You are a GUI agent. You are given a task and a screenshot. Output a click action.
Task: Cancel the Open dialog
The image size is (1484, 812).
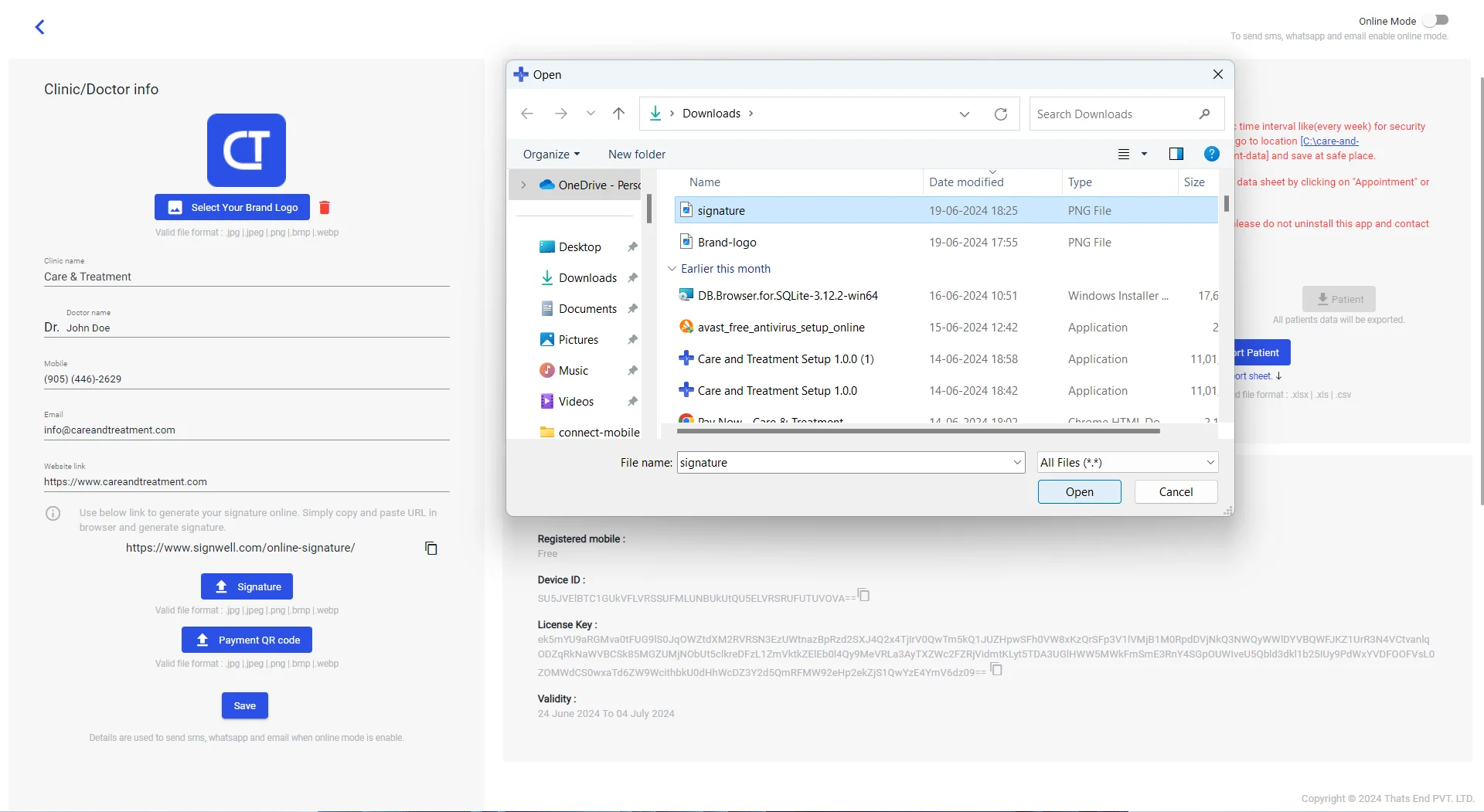pyautogui.click(x=1176, y=492)
